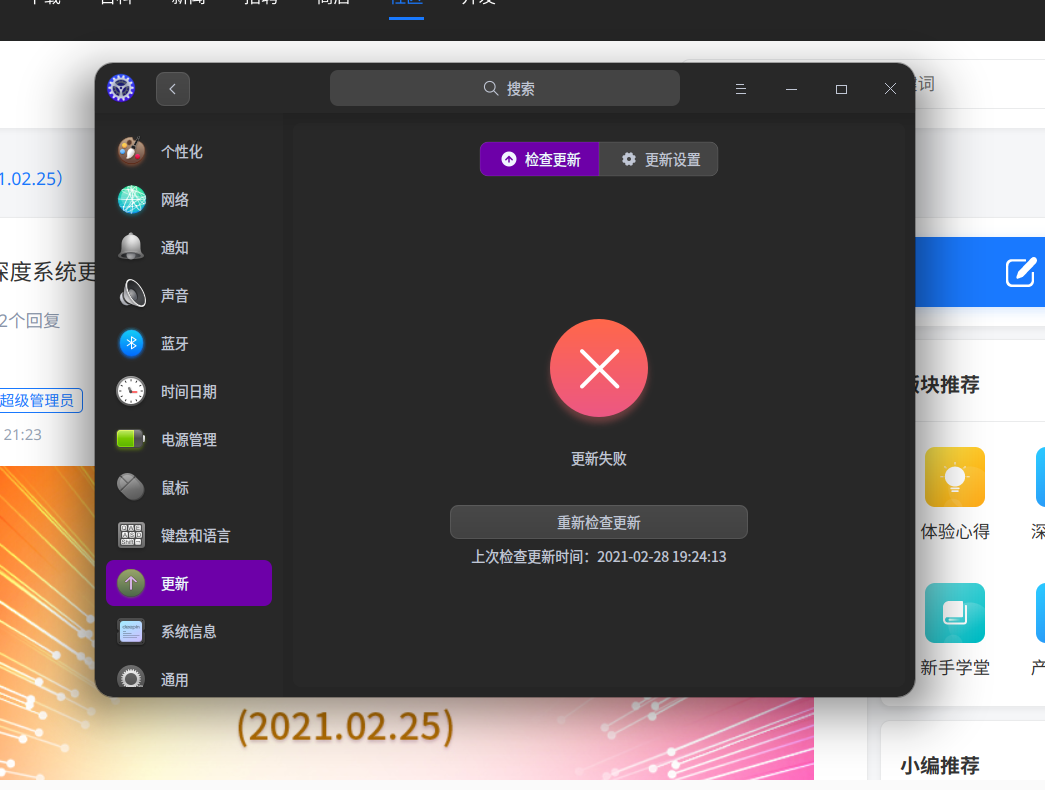
Task: Open 声音 label in sidebar
Action: pyautogui.click(x=175, y=295)
